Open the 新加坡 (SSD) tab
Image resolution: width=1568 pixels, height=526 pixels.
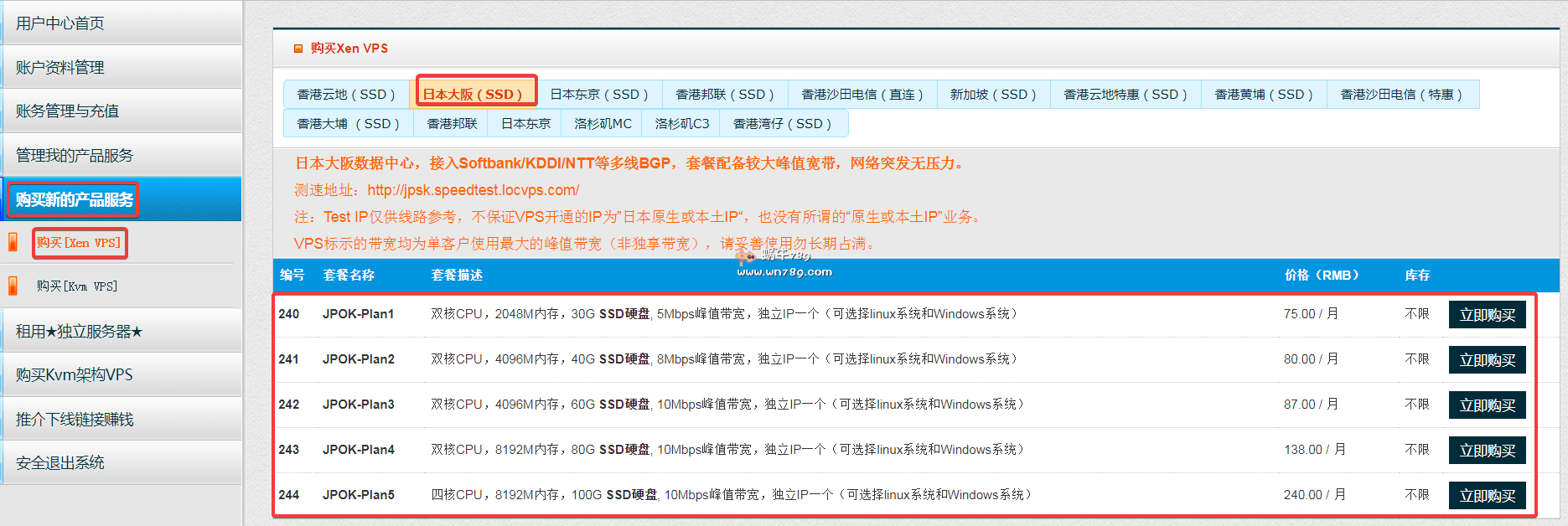[992, 94]
